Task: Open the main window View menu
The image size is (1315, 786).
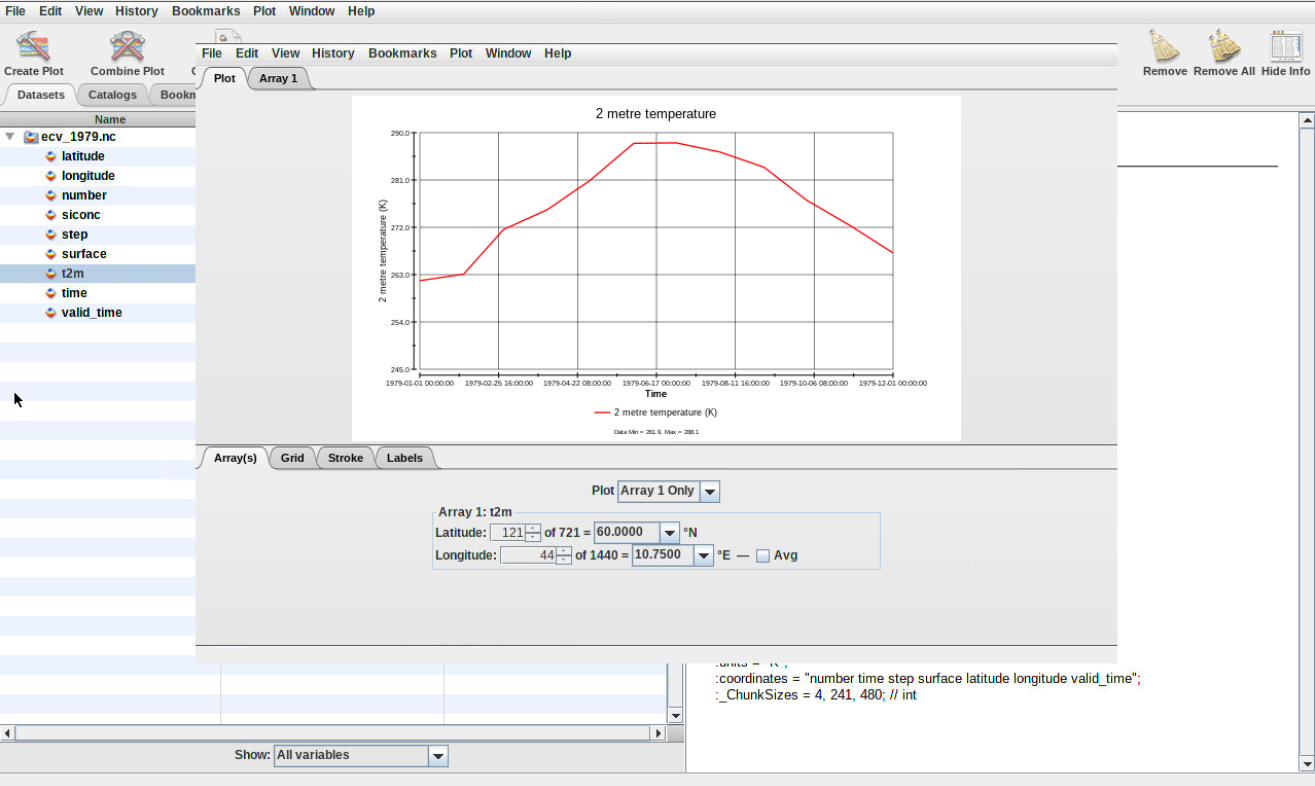Action: [89, 11]
